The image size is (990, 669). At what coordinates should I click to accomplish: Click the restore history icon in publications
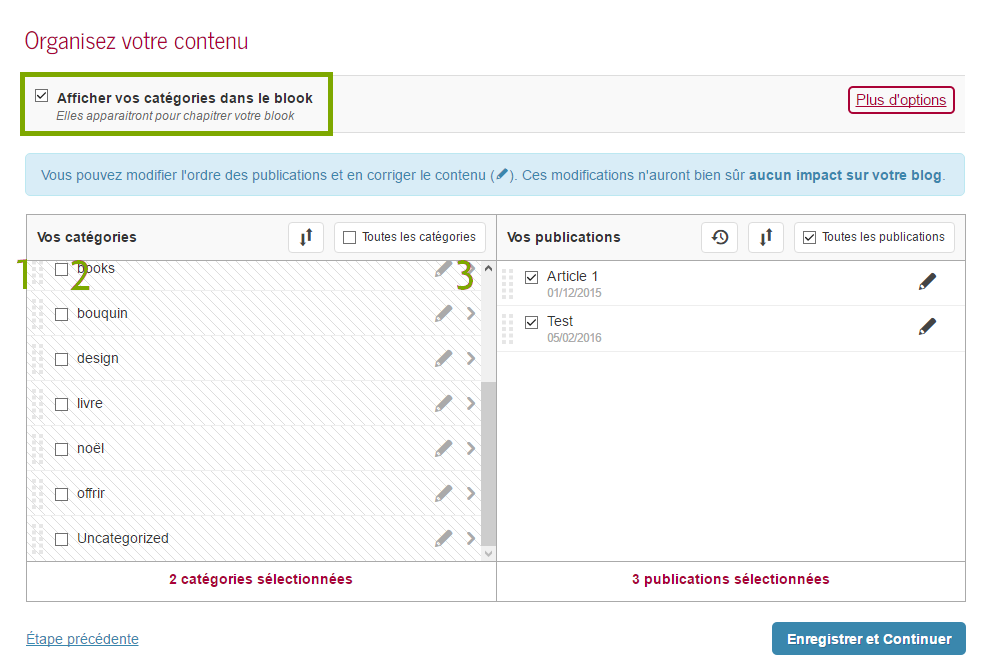click(x=719, y=237)
